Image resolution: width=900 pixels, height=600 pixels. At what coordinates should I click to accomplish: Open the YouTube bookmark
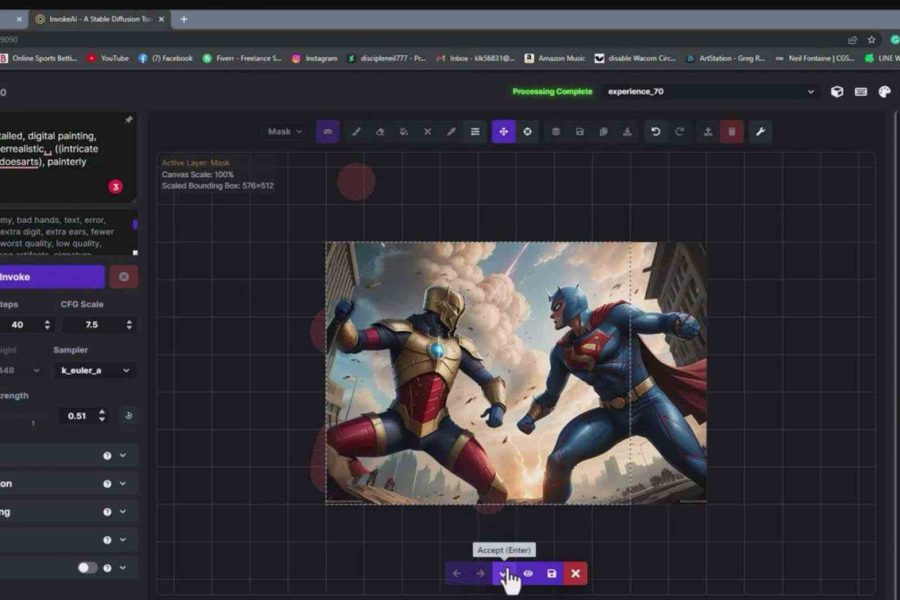click(108, 58)
